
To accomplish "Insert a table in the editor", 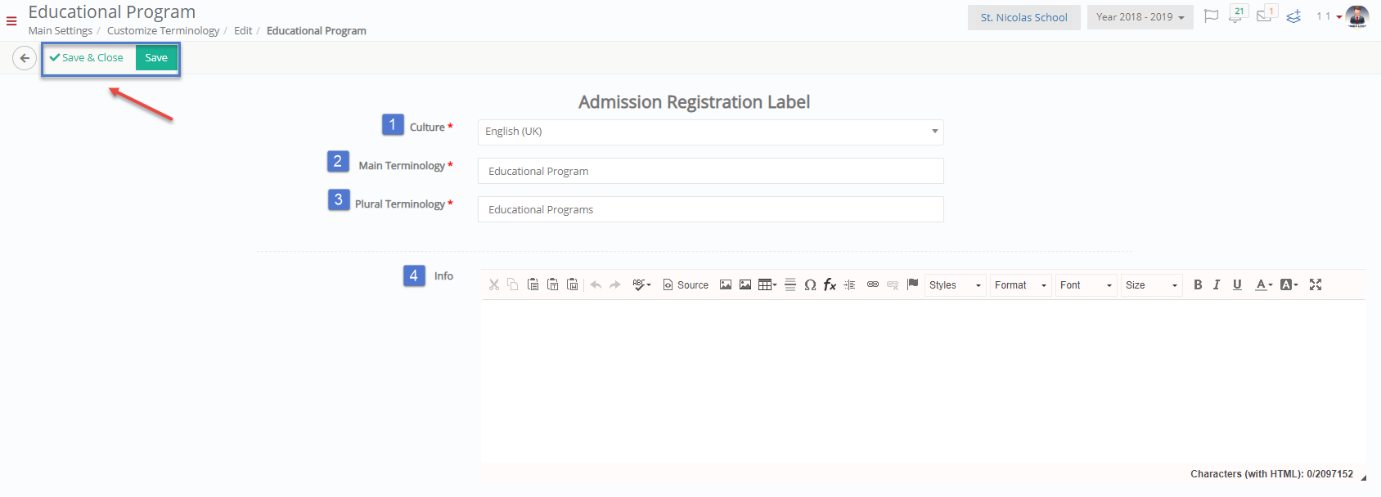I will click(767, 285).
